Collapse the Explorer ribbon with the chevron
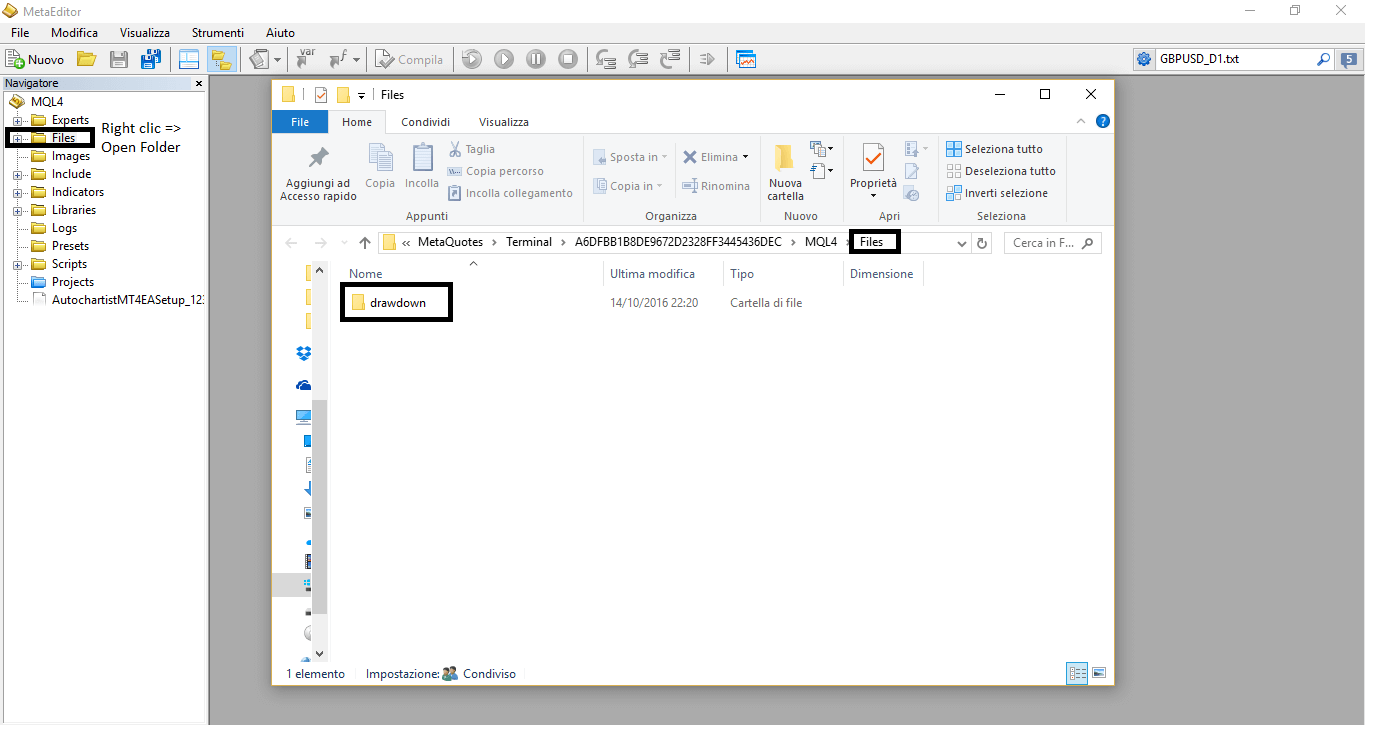Screen dimensions: 1380x738 (1082, 122)
